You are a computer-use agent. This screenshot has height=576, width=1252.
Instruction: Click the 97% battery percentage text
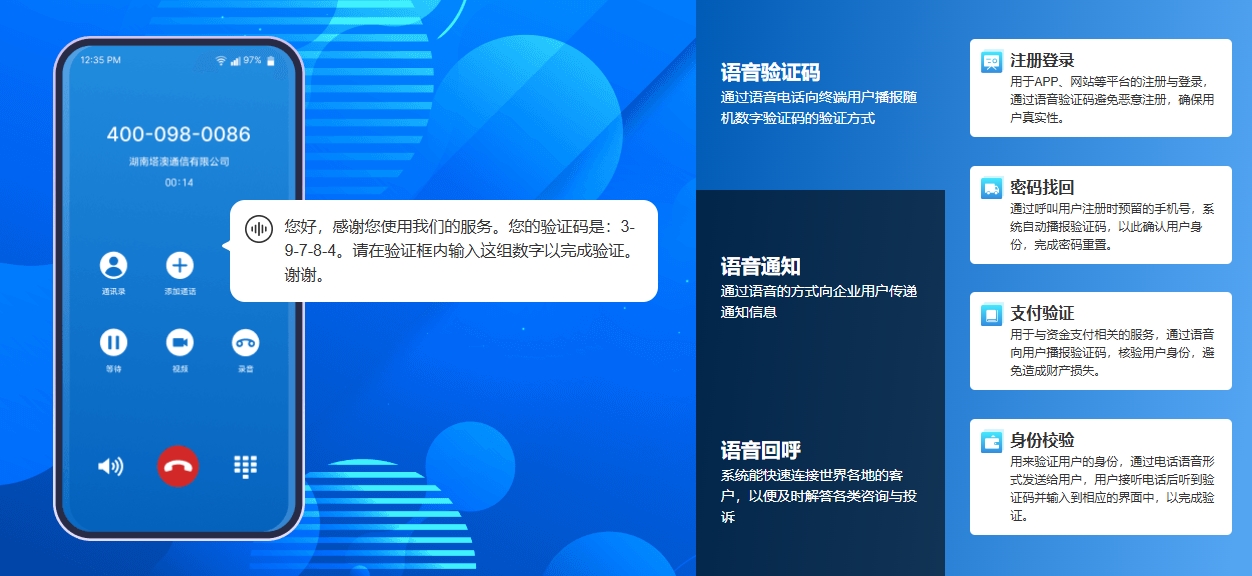click(252, 61)
